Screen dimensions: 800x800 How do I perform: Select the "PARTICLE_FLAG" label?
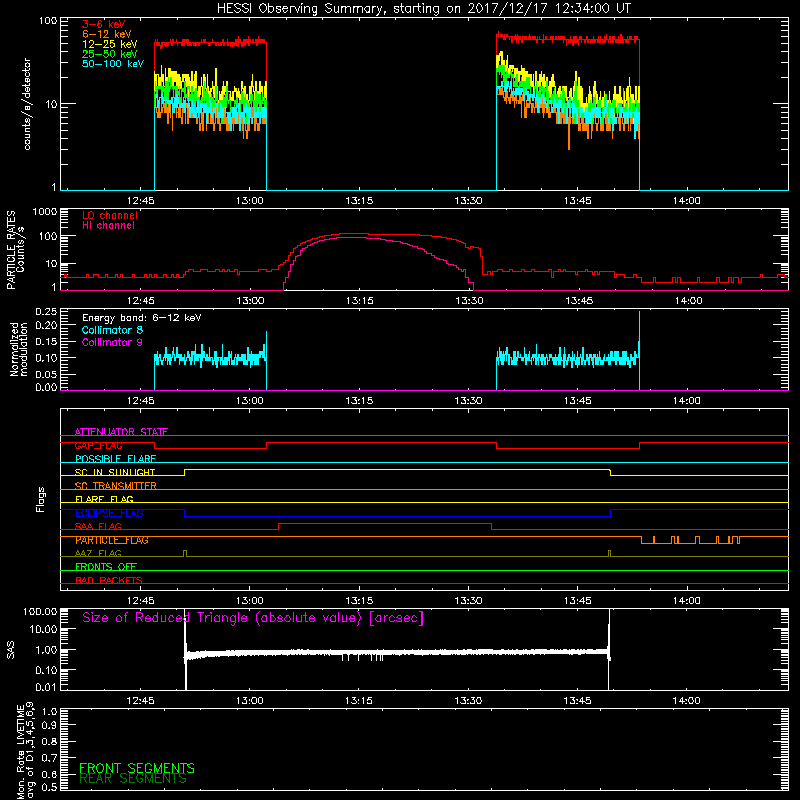coord(112,540)
